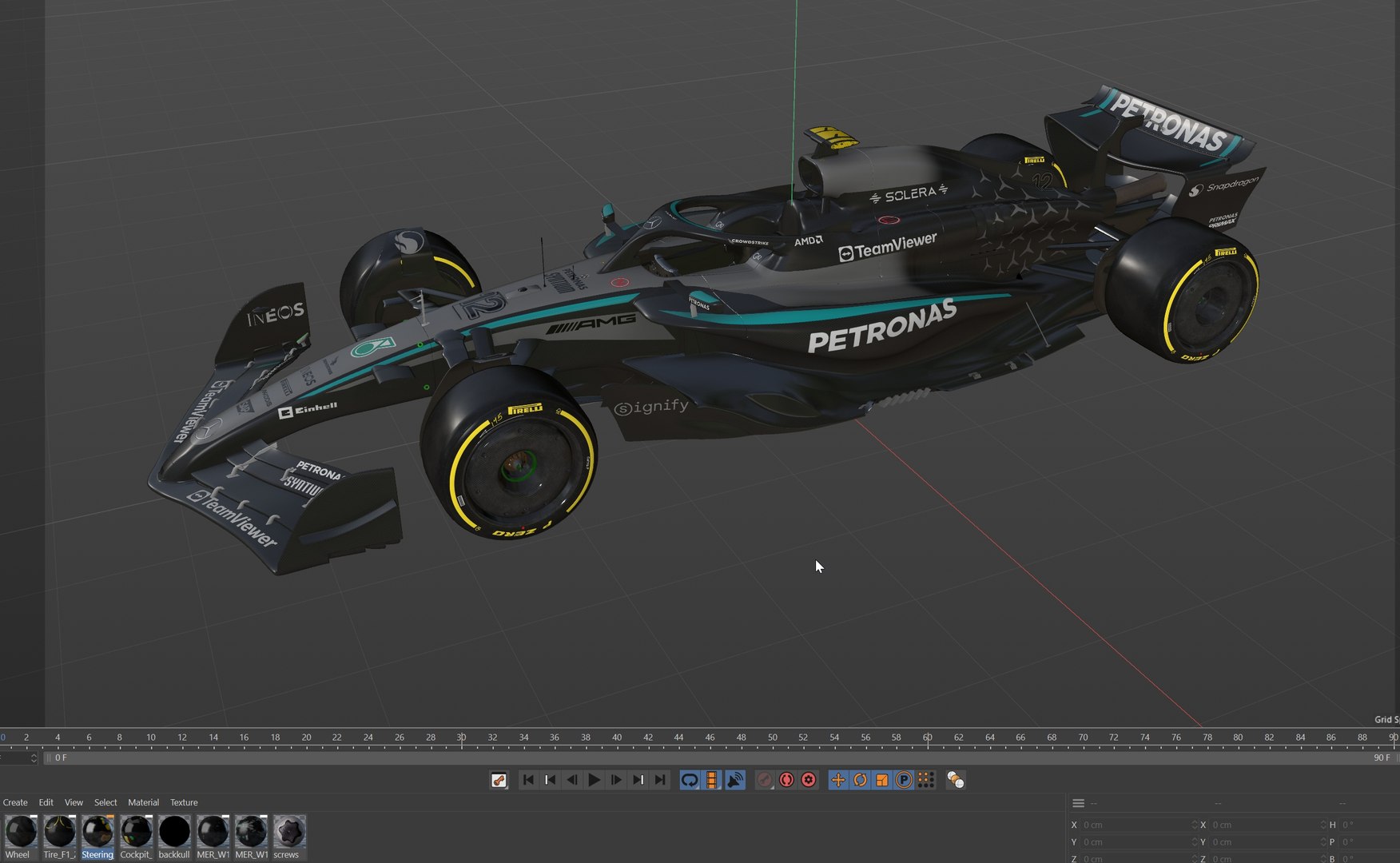Toggle loop playback mode

click(690, 780)
